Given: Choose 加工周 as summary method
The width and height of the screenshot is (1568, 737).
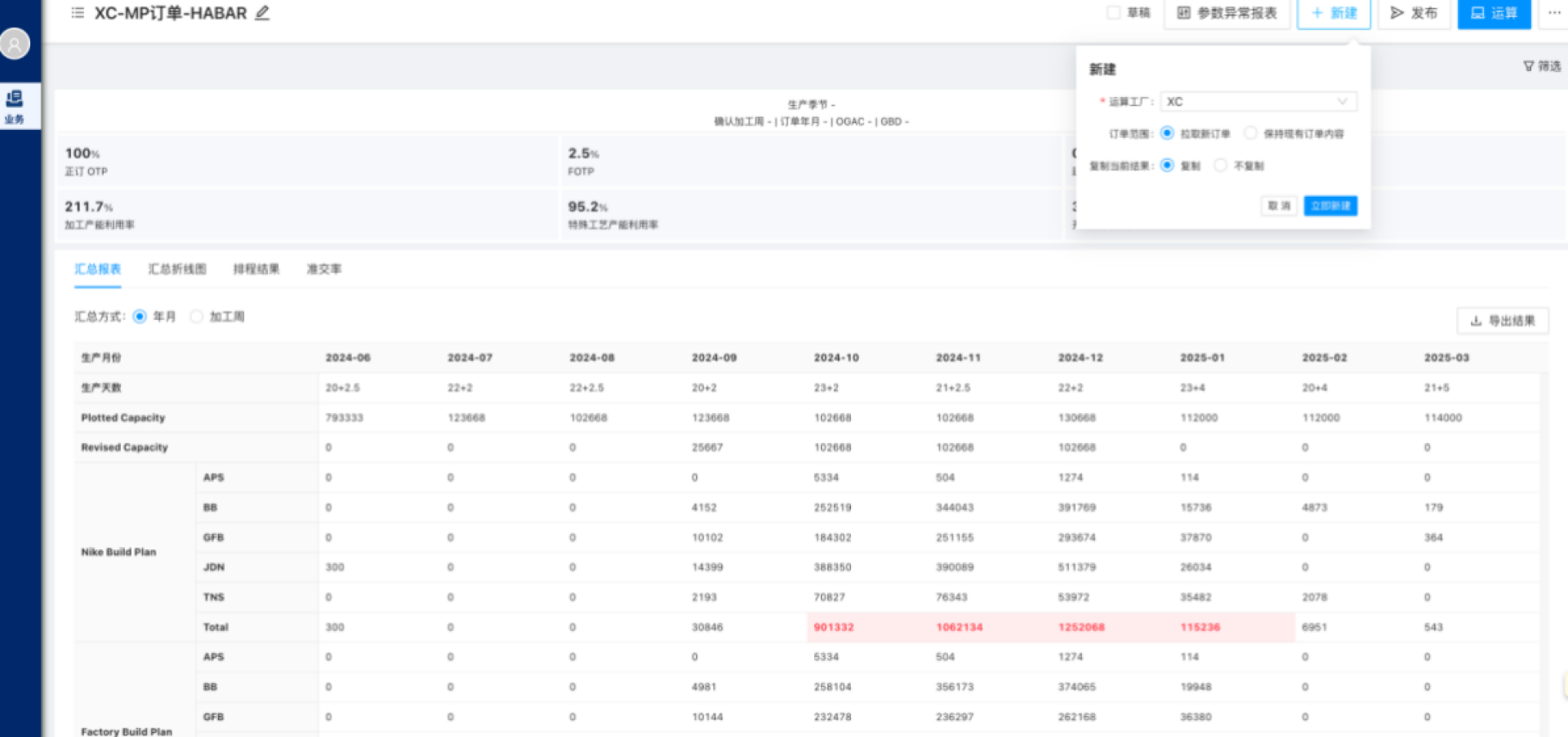Looking at the screenshot, I should pos(197,317).
